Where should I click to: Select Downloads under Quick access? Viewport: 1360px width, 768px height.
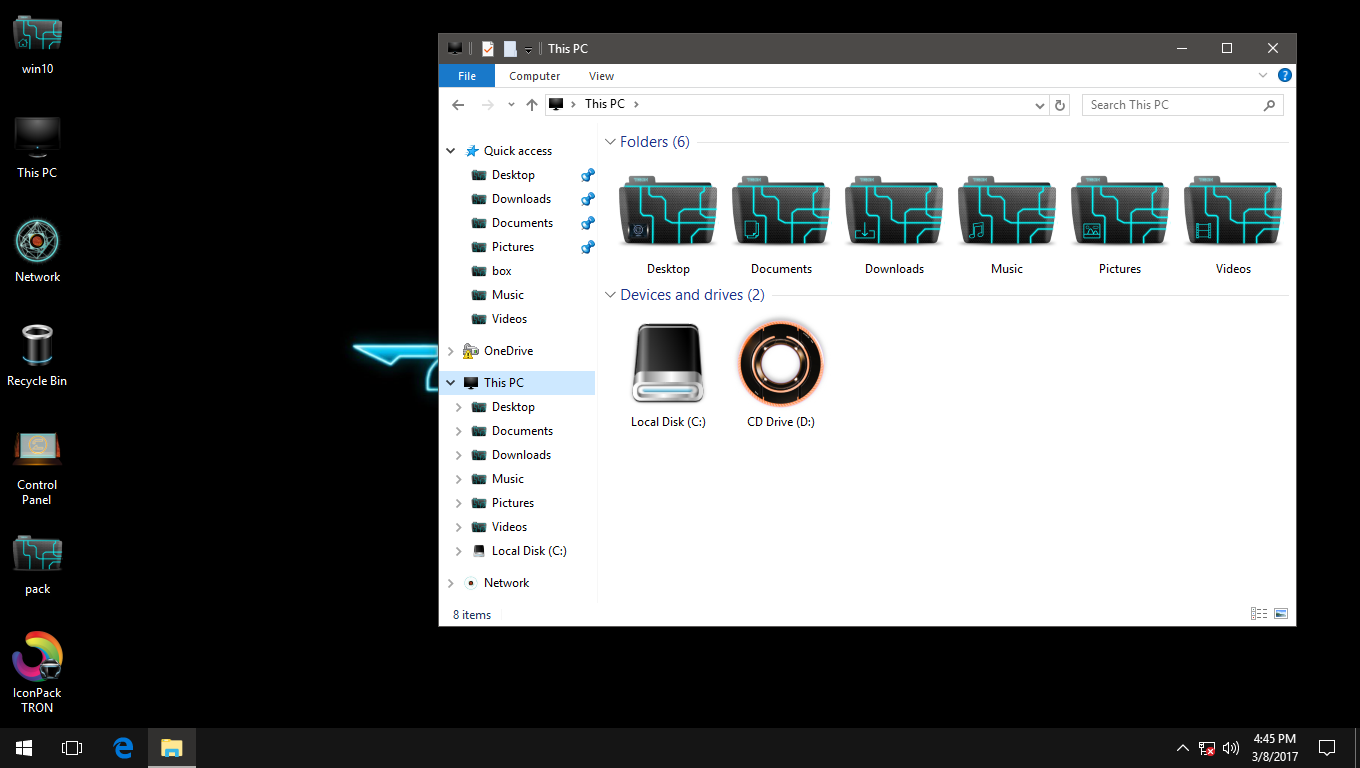click(521, 199)
